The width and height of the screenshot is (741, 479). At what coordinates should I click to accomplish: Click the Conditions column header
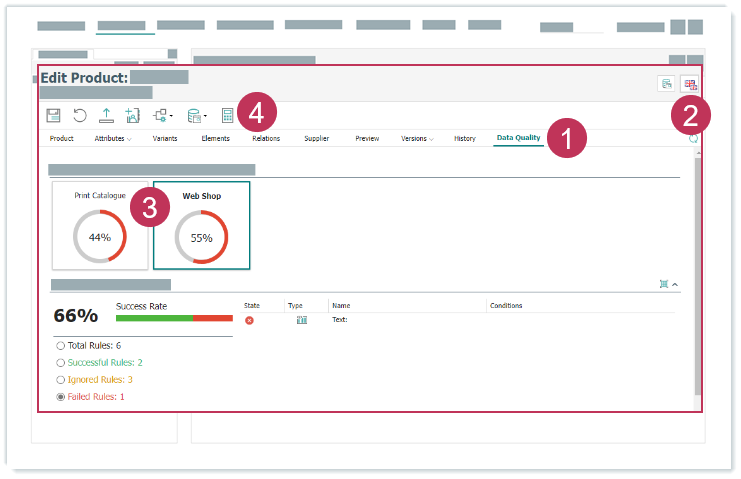pyautogui.click(x=506, y=306)
